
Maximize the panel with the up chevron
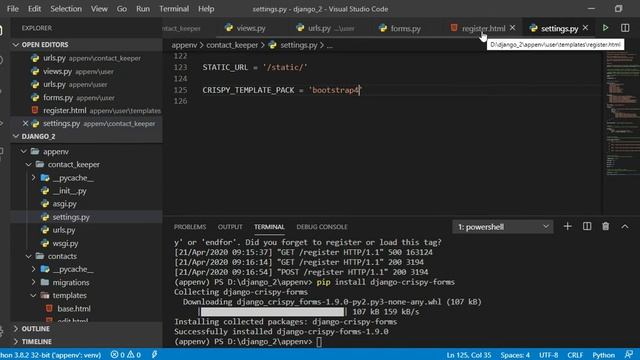pyautogui.click(x=625, y=227)
